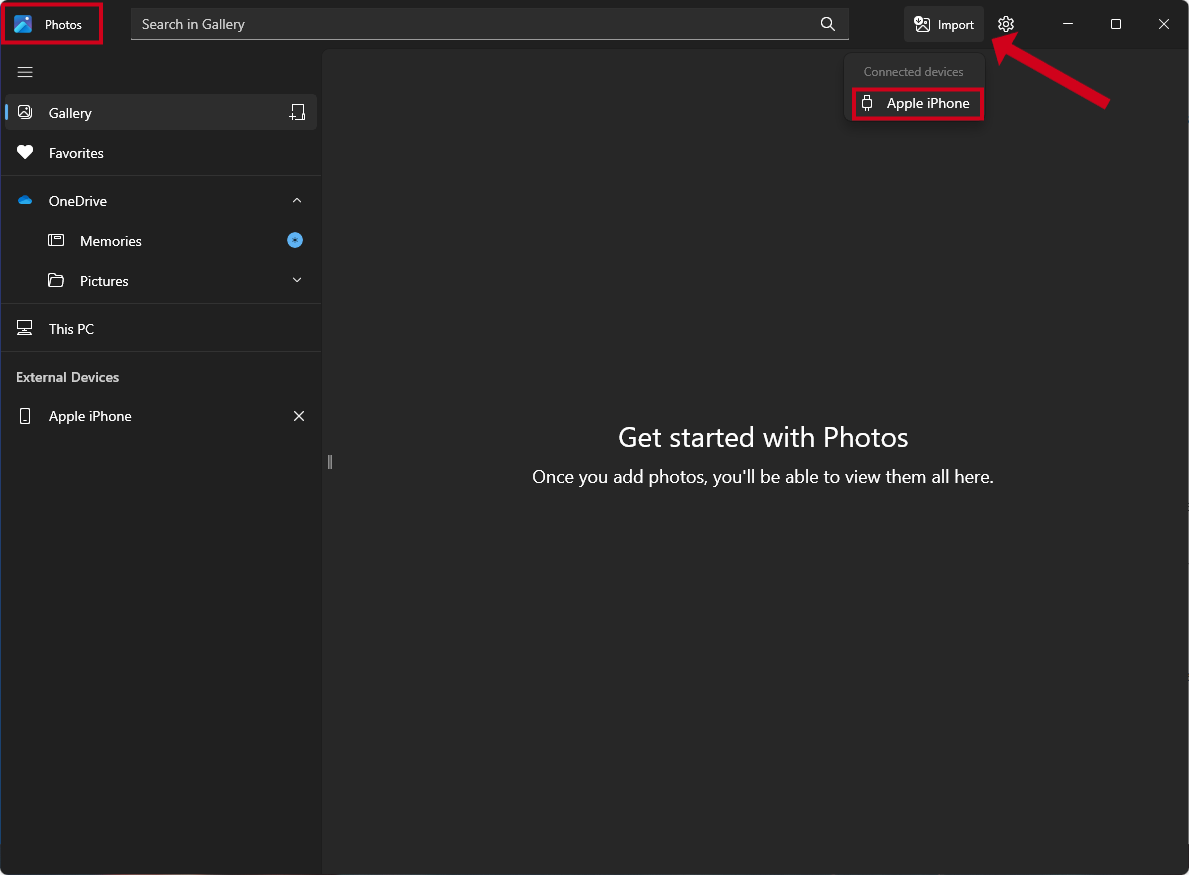Open the Gallery view
The height and width of the screenshot is (875, 1189).
161,112
